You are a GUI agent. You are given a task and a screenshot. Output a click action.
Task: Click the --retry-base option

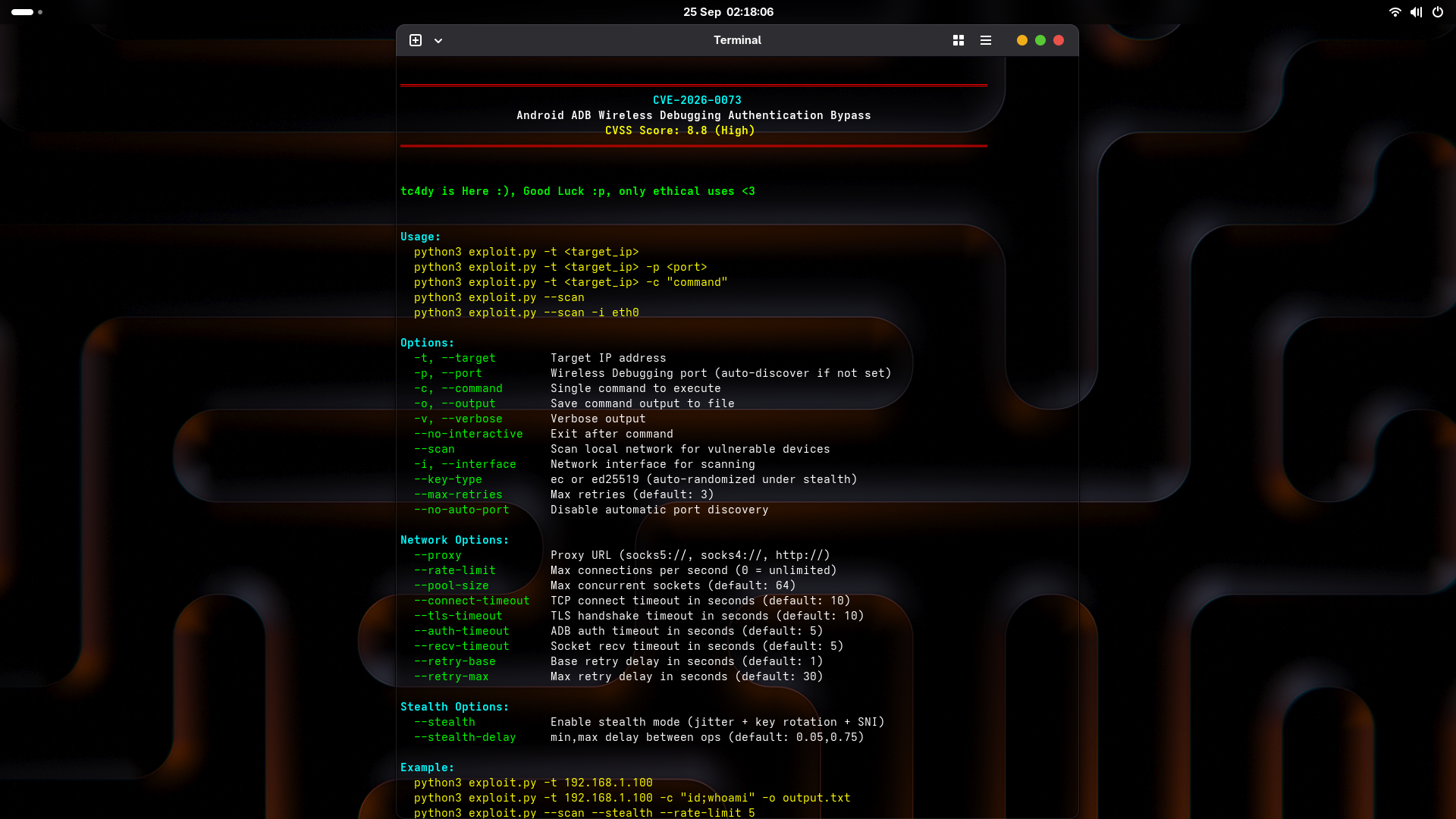click(x=454, y=661)
